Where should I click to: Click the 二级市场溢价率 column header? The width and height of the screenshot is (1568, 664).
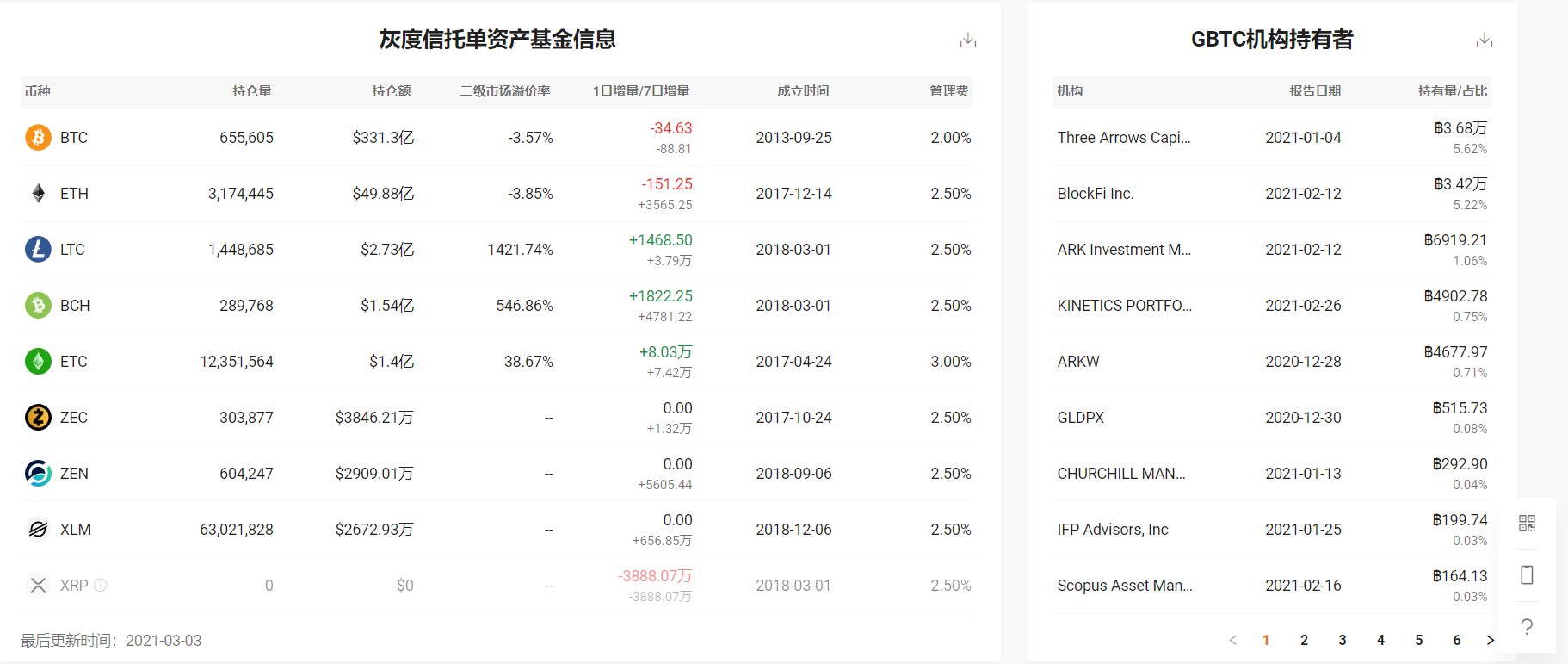[x=505, y=91]
